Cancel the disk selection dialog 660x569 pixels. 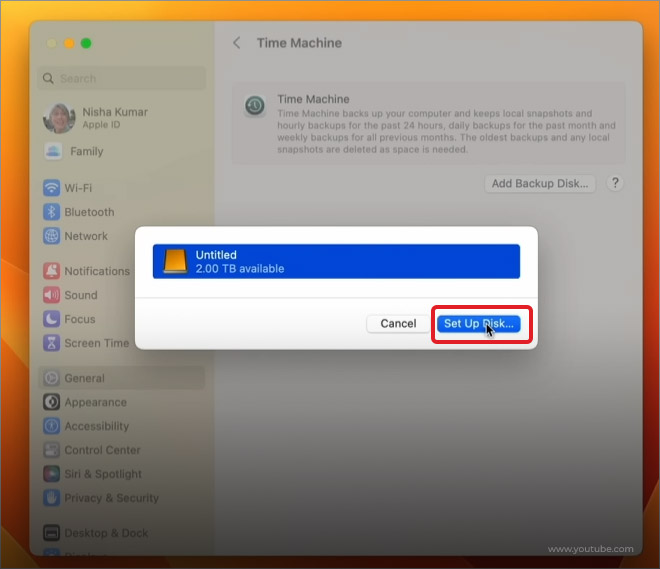(398, 324)
